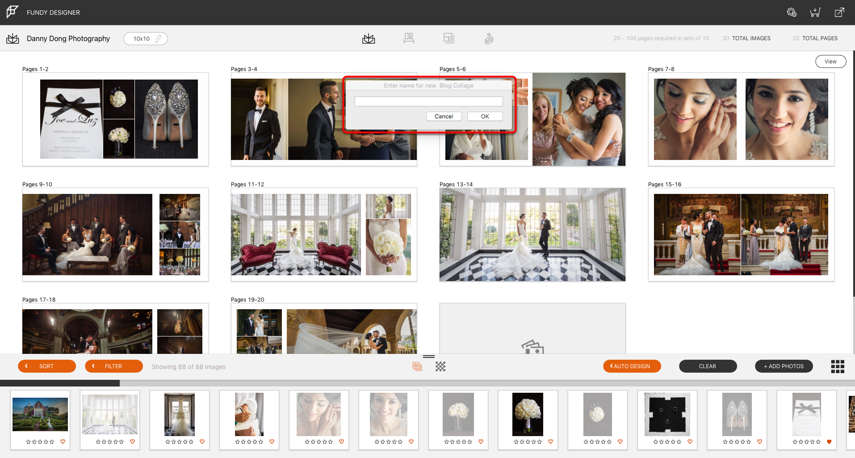855x458 pixels.
Task: Open the Blog Collage layout icon
Action: point(449,38)
